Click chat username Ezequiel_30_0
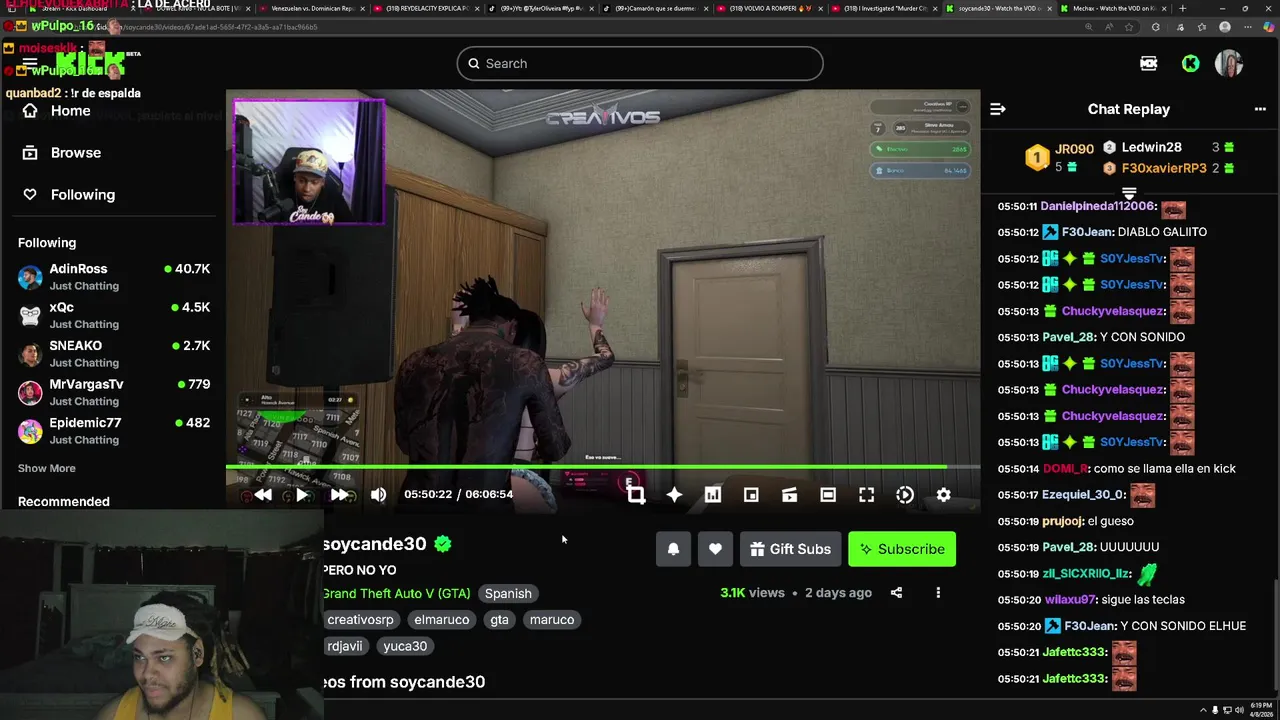The width and height of the screenshot is (1280, 720). (x=1084, y=494)
